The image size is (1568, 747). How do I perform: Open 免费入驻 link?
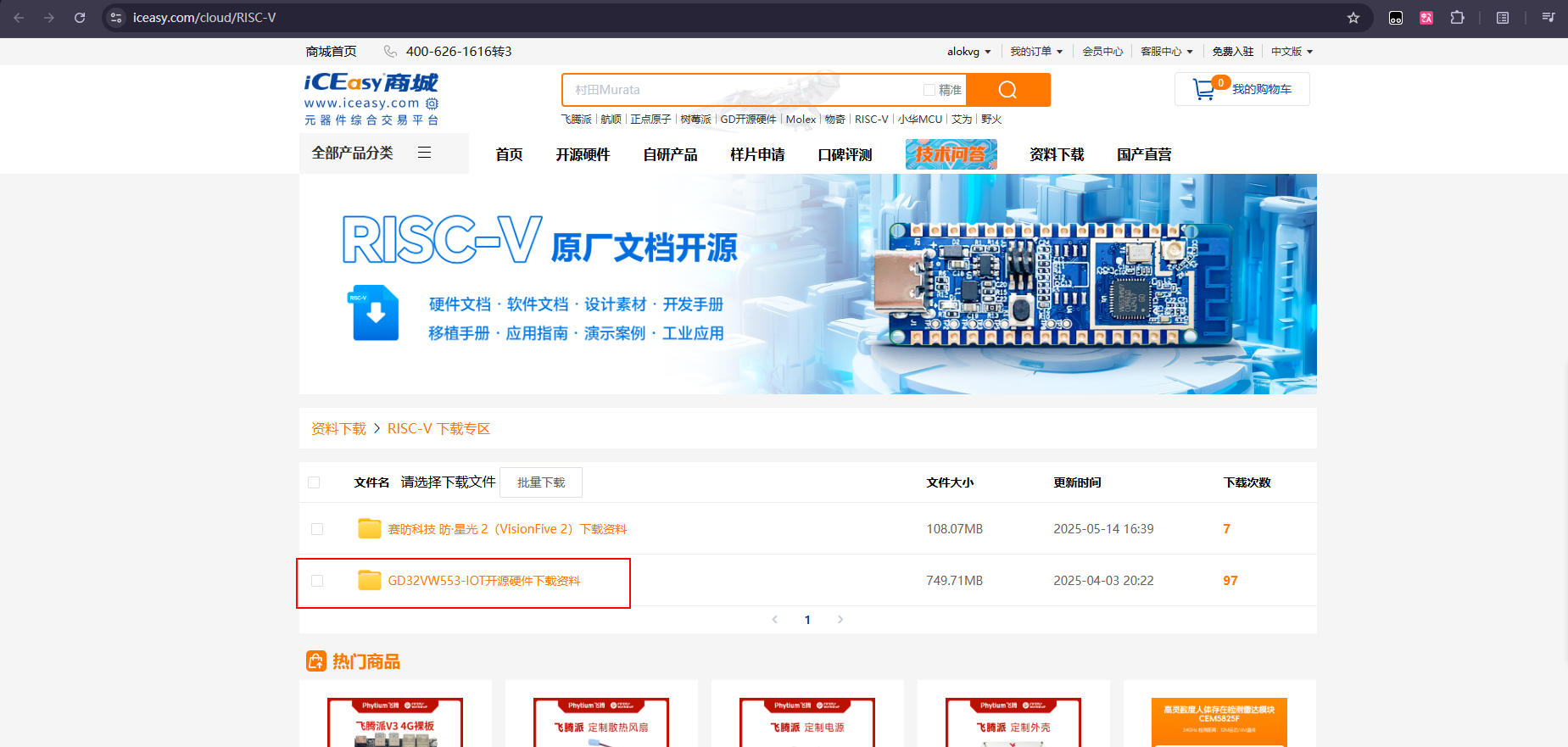[x=1232, y=52]
